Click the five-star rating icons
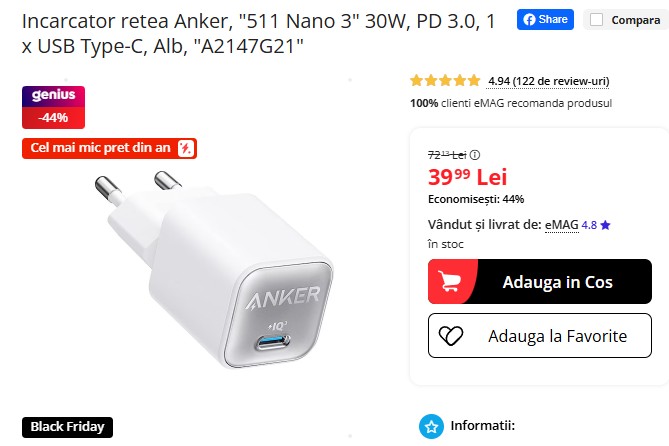Image resolution: width=669 pixels, height=446 pixels. click(x=445, y=81)
